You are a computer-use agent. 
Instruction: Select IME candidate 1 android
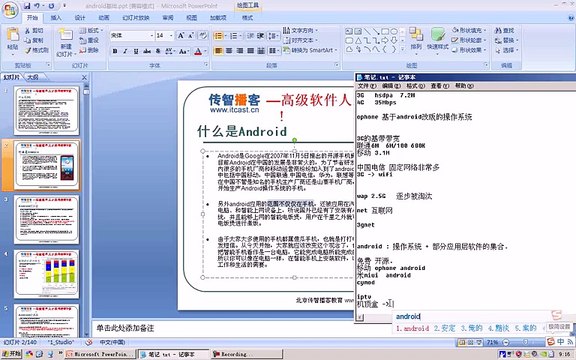[412, 328]
